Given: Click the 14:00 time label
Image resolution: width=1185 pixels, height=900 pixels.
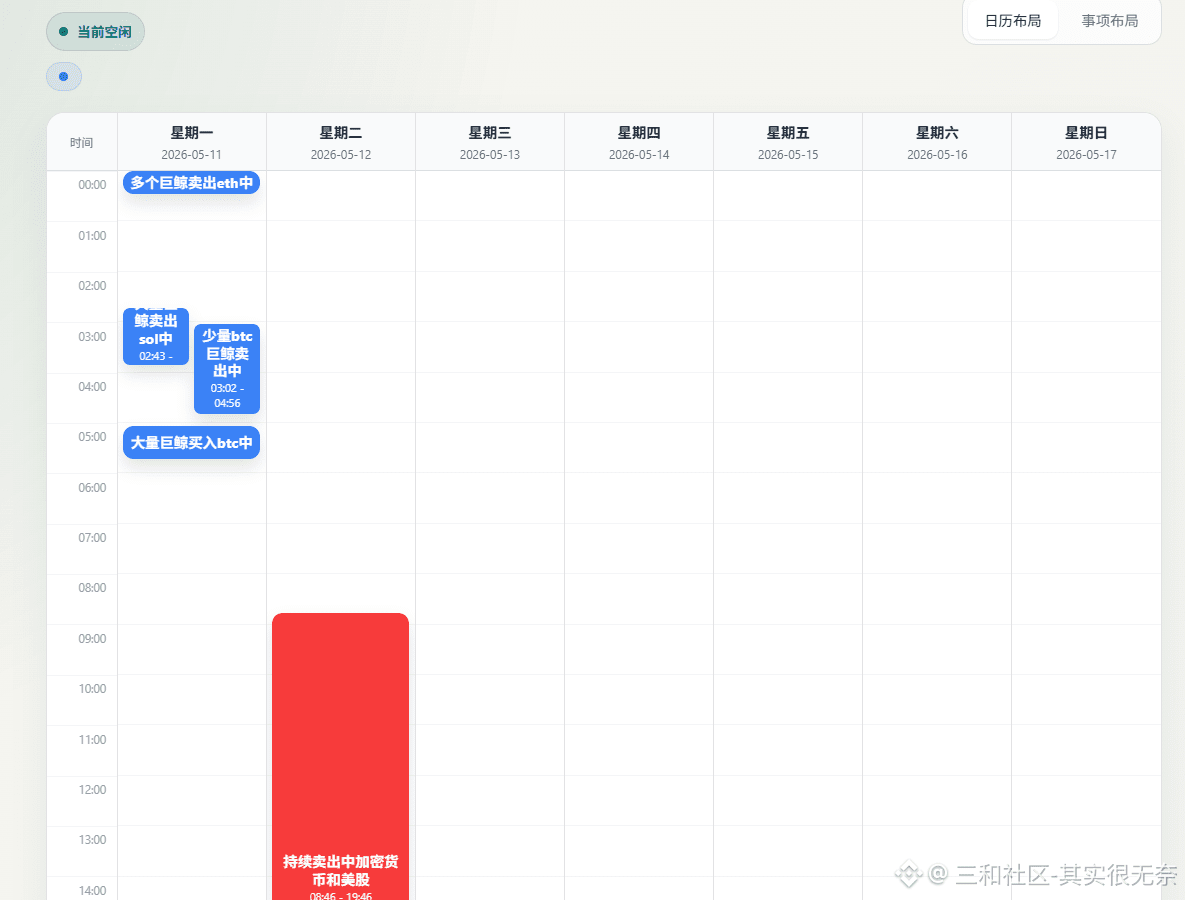Looking at the screenshot, I should tap(92, 890).
